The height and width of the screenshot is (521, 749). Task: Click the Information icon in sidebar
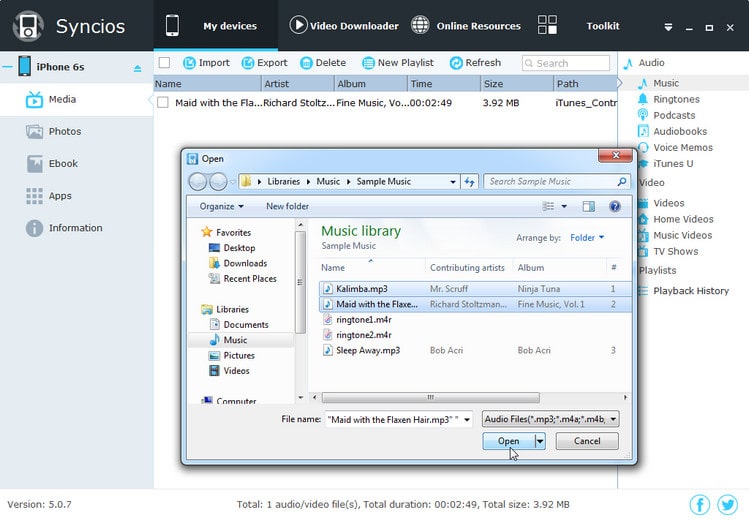pos(34,228)
